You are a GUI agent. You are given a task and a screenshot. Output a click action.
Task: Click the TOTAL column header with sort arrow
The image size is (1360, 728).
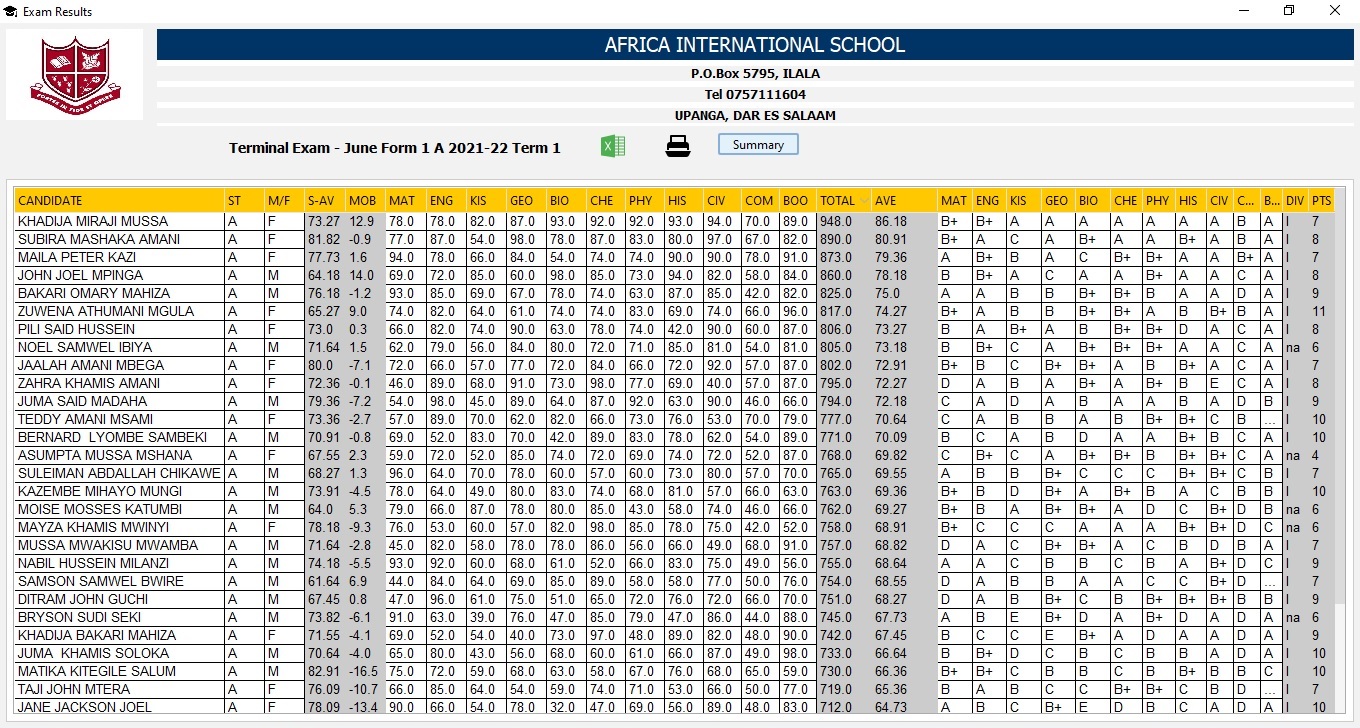pyautogui.click(x=844, y=200)
